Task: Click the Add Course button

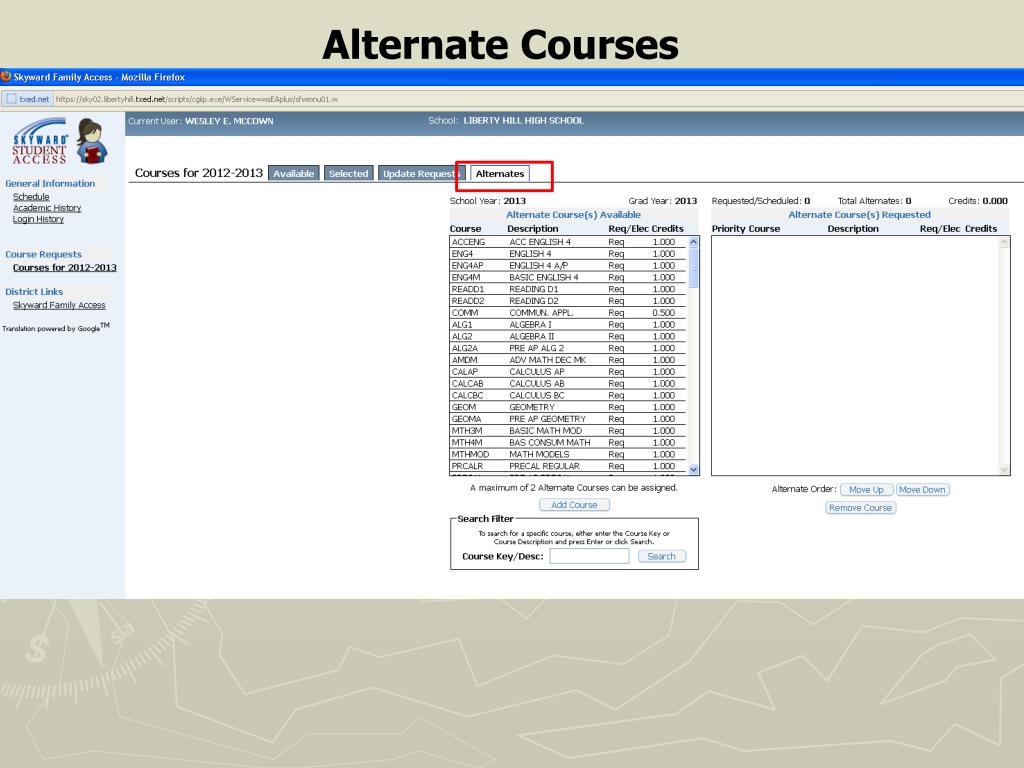Action: coord(573,504)
